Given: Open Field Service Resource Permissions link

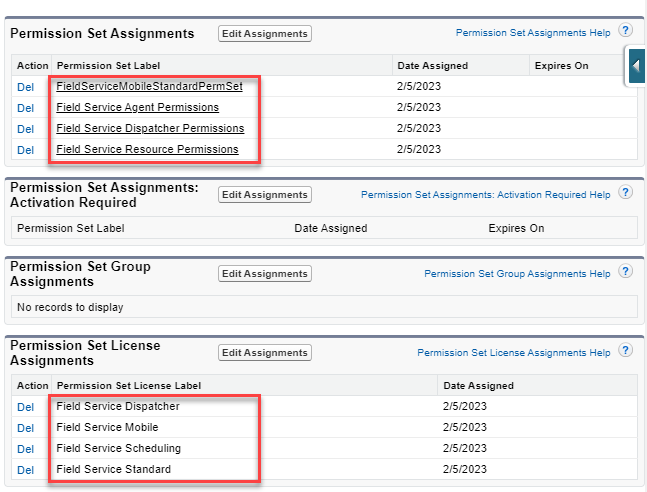Looking at the screenshot, I should coord(147,149).
